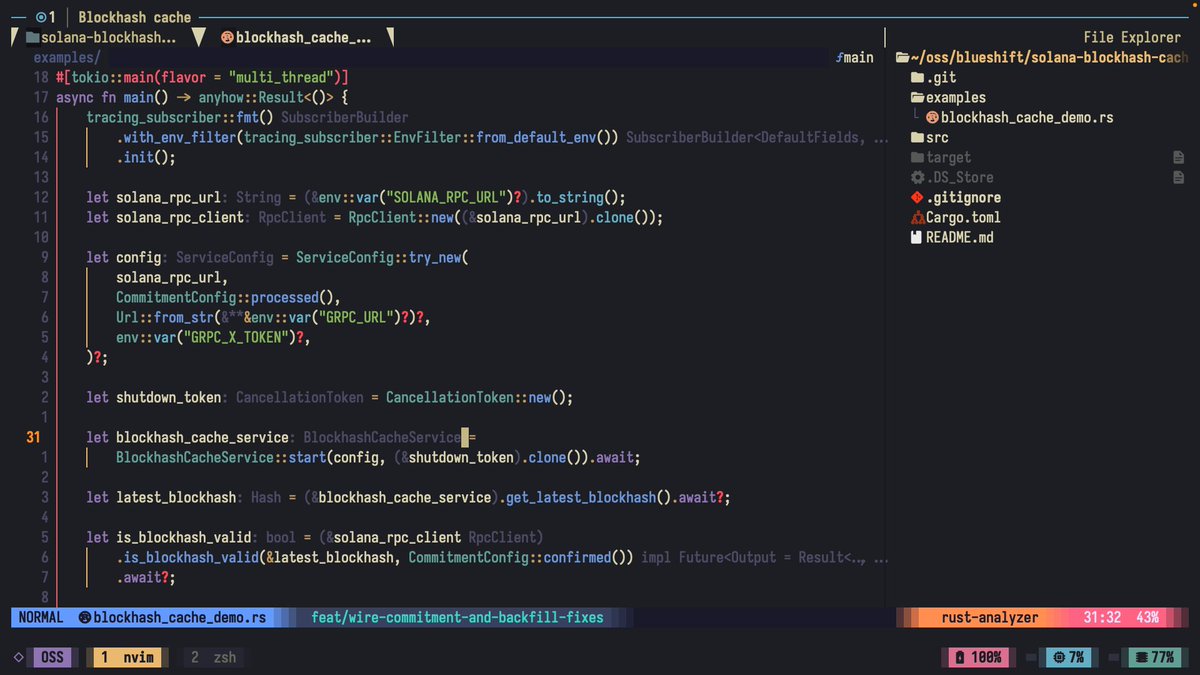Collapse the root ~/oss/blueshift folder

[902, 57]
